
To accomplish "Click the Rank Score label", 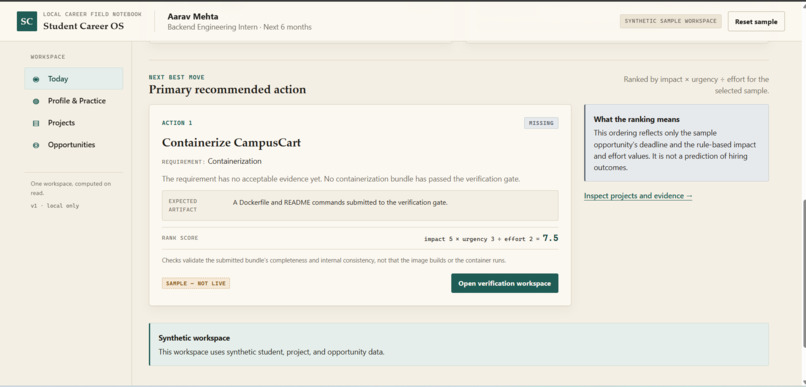I will point(180,238).
